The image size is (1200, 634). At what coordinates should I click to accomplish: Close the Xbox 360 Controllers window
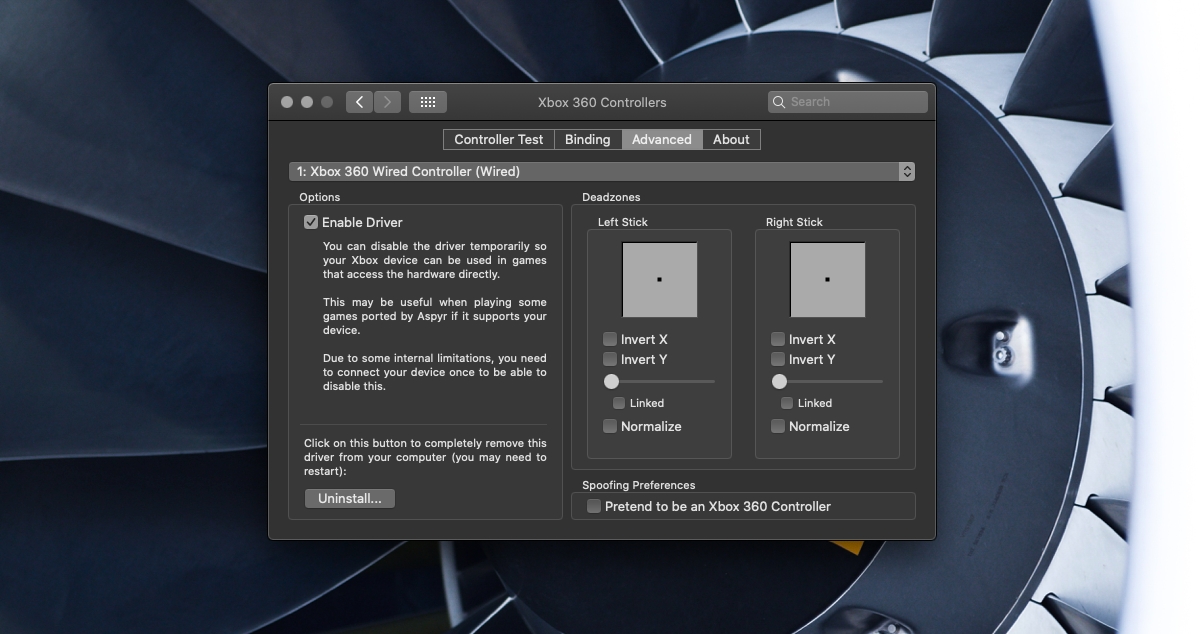(x=287, y=102)
